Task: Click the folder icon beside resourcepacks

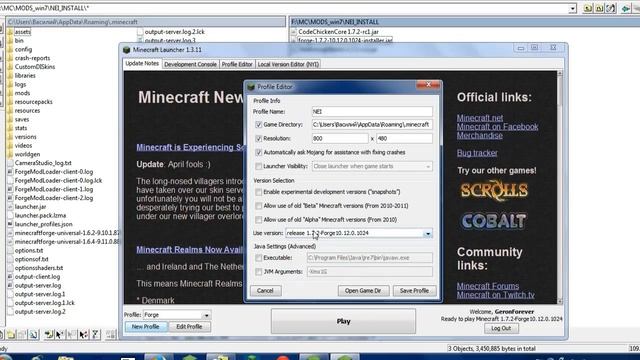Action: tap(10, 102)
